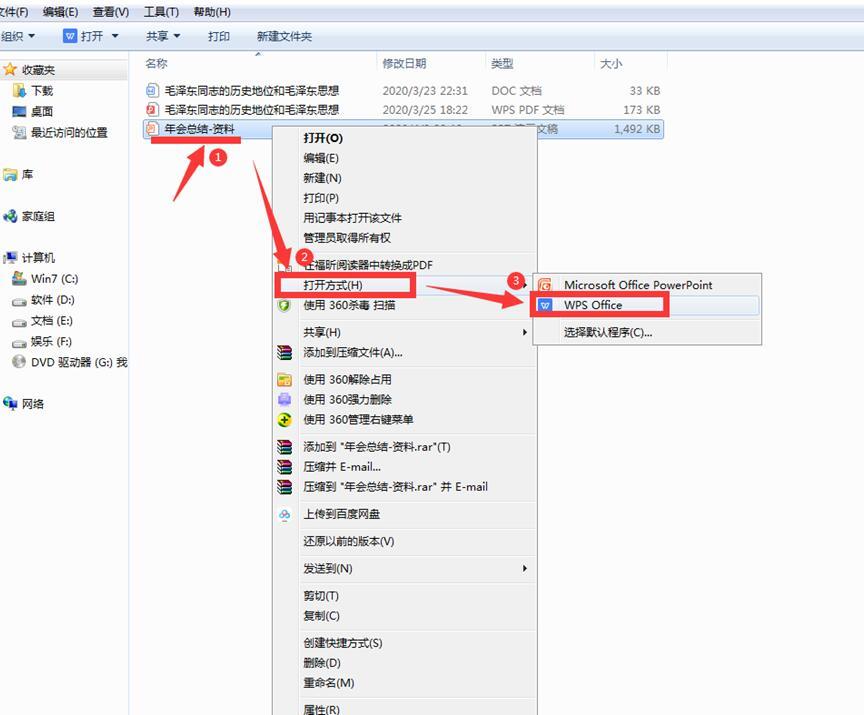Open the 帮助(H) menu
Screen dimensions: 864x715
[212, 12]
